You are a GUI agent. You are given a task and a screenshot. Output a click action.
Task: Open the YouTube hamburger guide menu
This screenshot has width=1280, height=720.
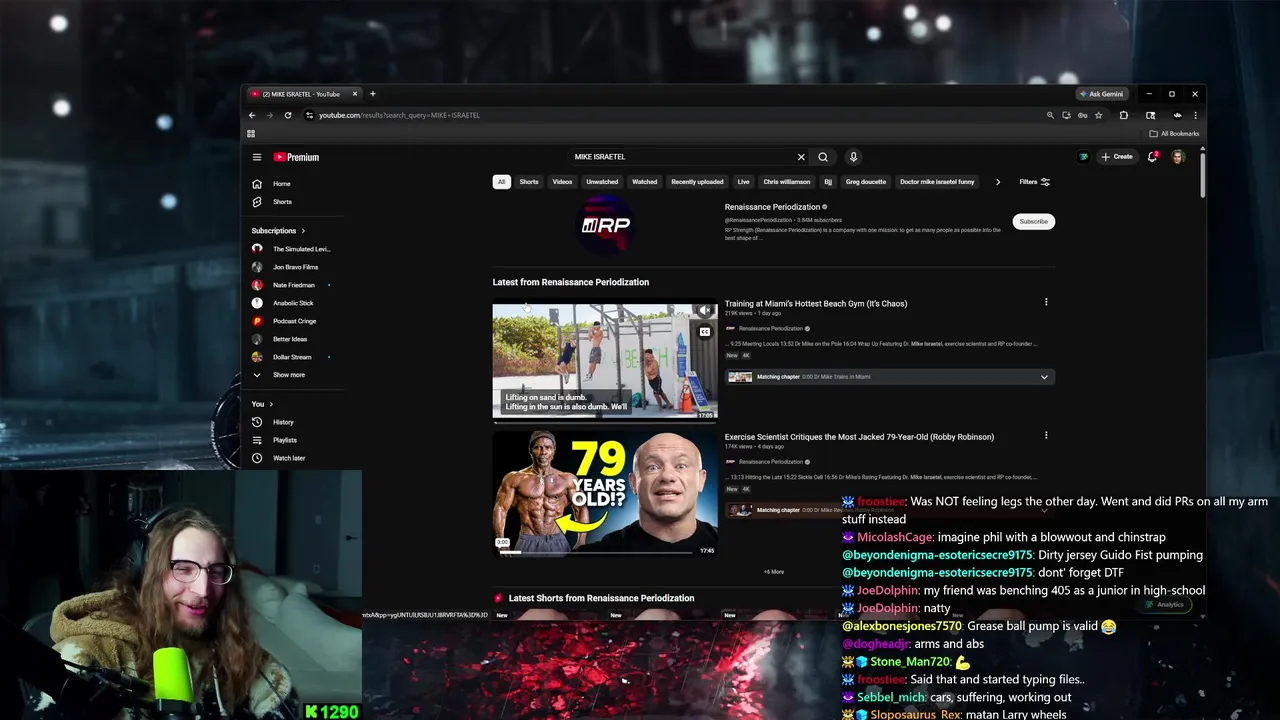tap(257, 157)
